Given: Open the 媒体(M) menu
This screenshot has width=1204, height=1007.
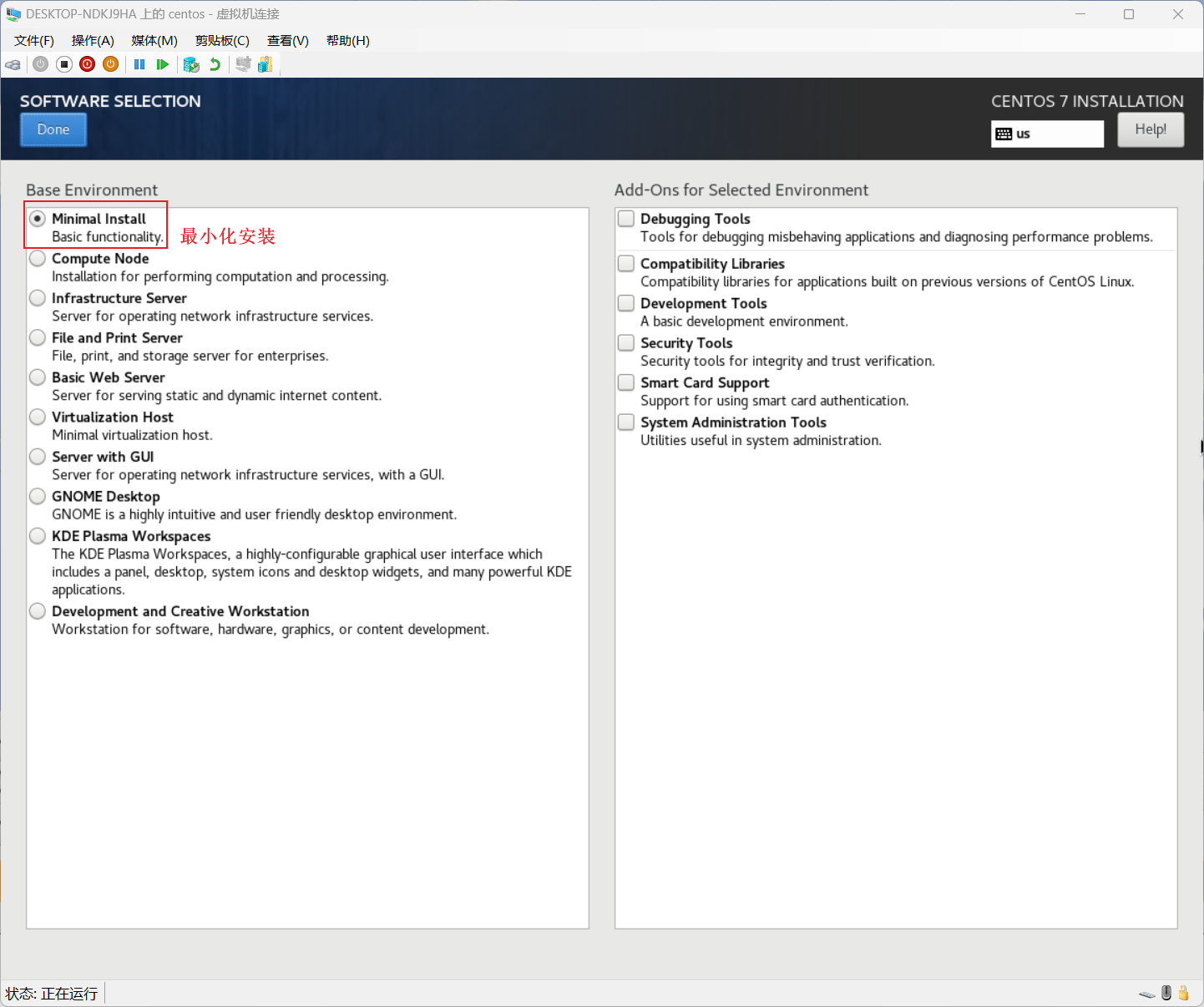Looking at the screenshot, I should pos(154,41).
